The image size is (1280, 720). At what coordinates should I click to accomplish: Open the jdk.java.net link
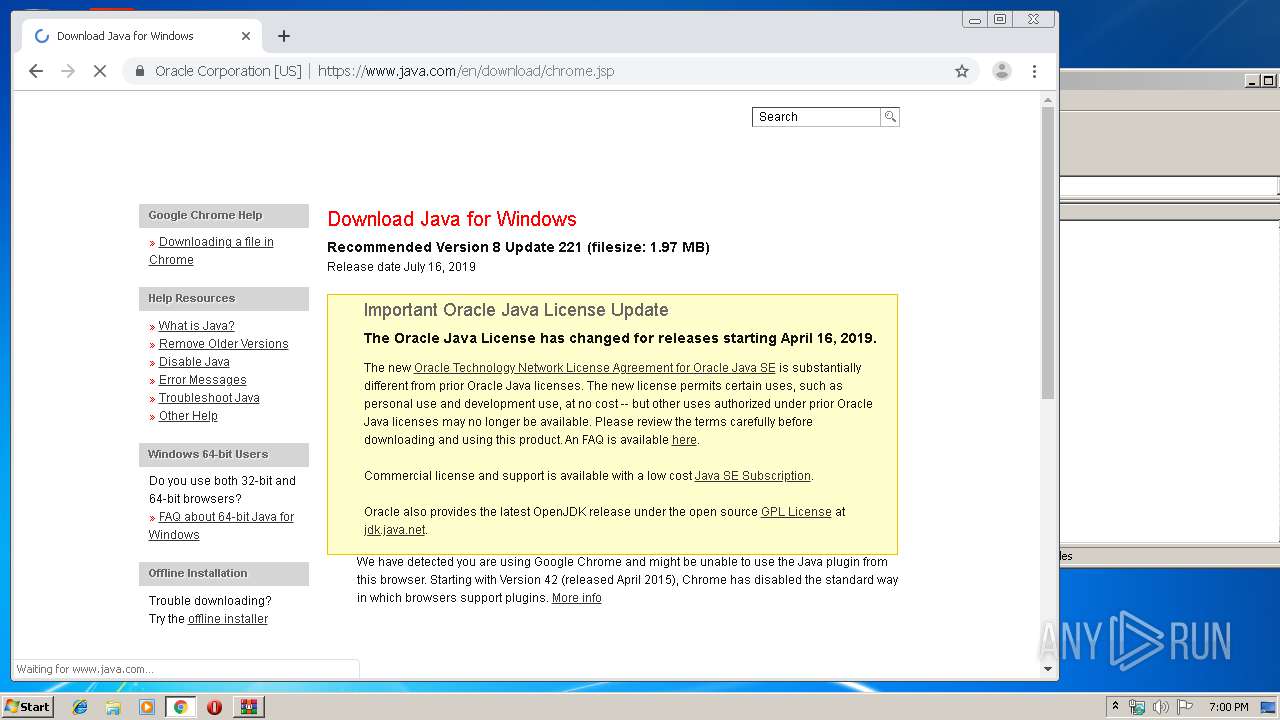coord(394,530)
